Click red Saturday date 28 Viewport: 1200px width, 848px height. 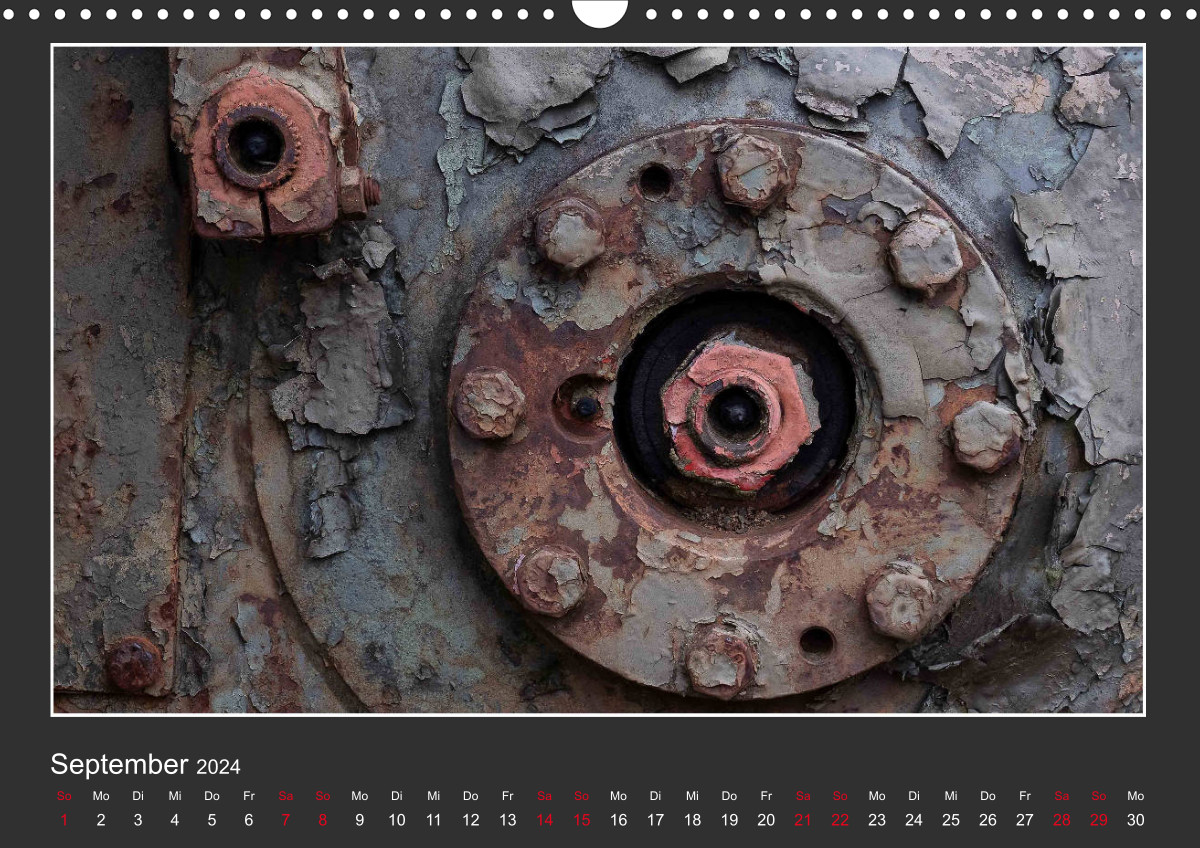(x=1062, y=820)
